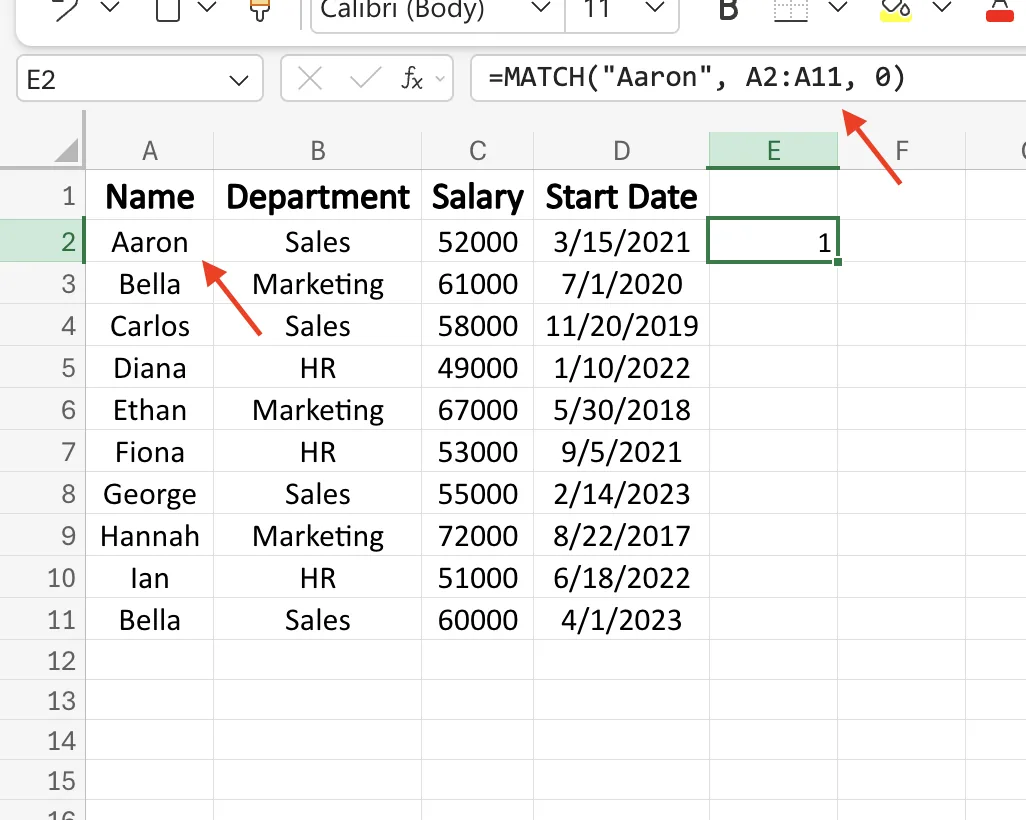Click the Marketing cell in Ethan's row
This screenshot has height=820, width=1026.
click(x=318, y=410)
